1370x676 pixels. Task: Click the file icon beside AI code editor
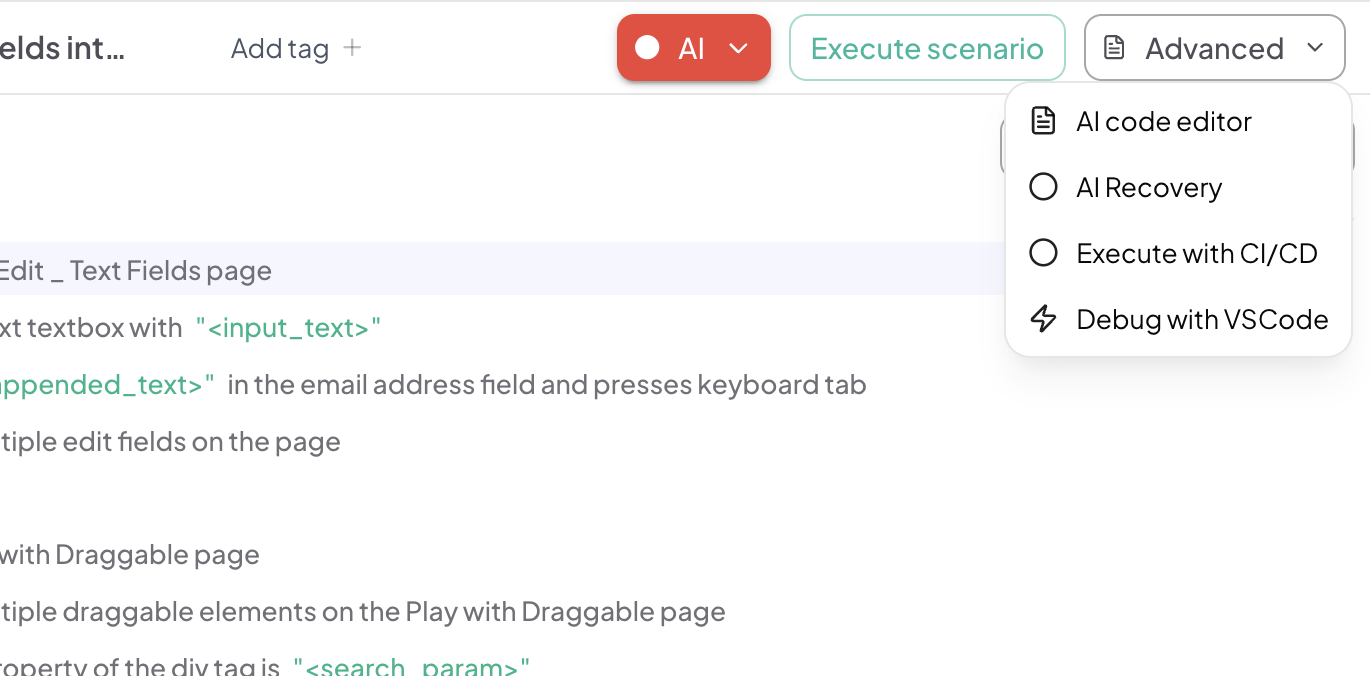pos(1043,121)
